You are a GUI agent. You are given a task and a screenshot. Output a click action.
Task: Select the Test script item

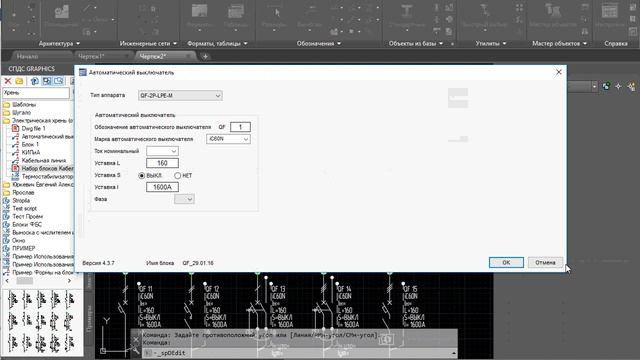point(24,209)
